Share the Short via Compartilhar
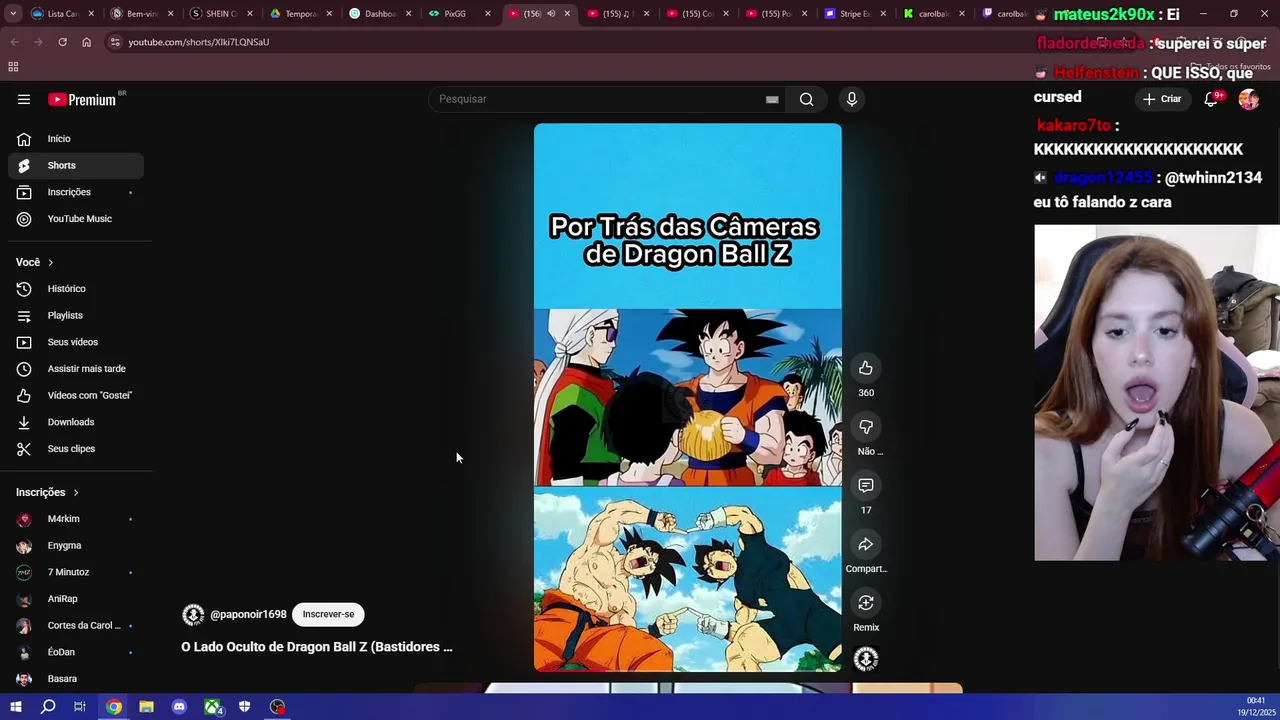The image size is (1280, 720). pyautogui.click(x=866, y=544)
